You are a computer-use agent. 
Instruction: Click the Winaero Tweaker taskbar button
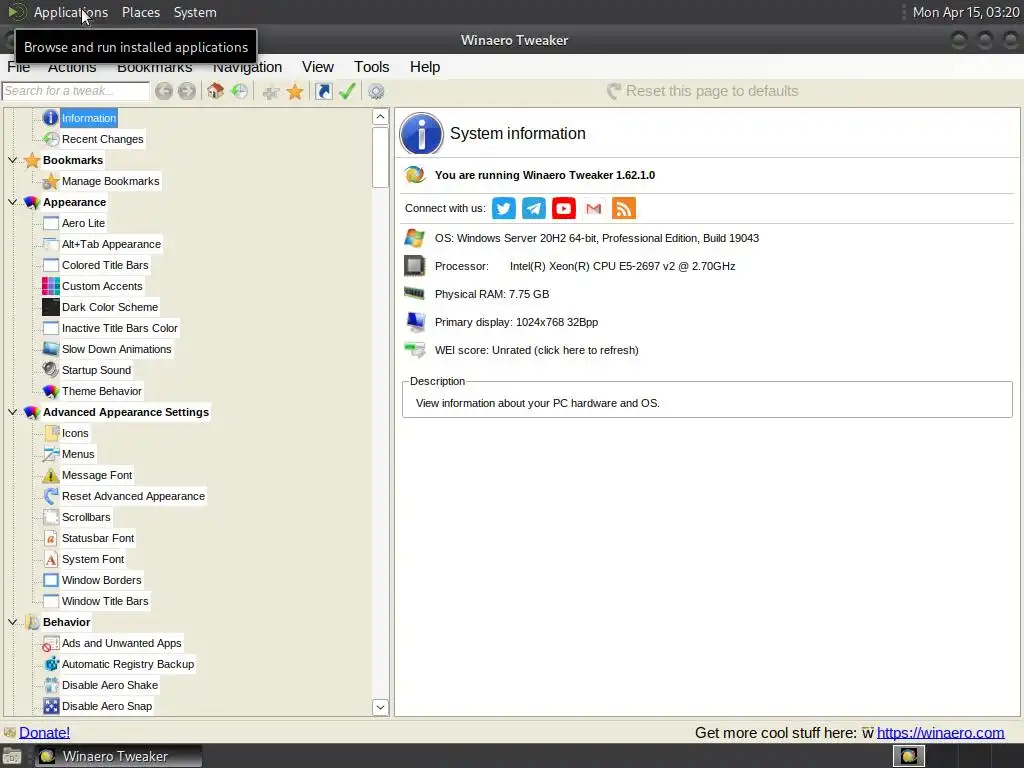pos(118,756)
